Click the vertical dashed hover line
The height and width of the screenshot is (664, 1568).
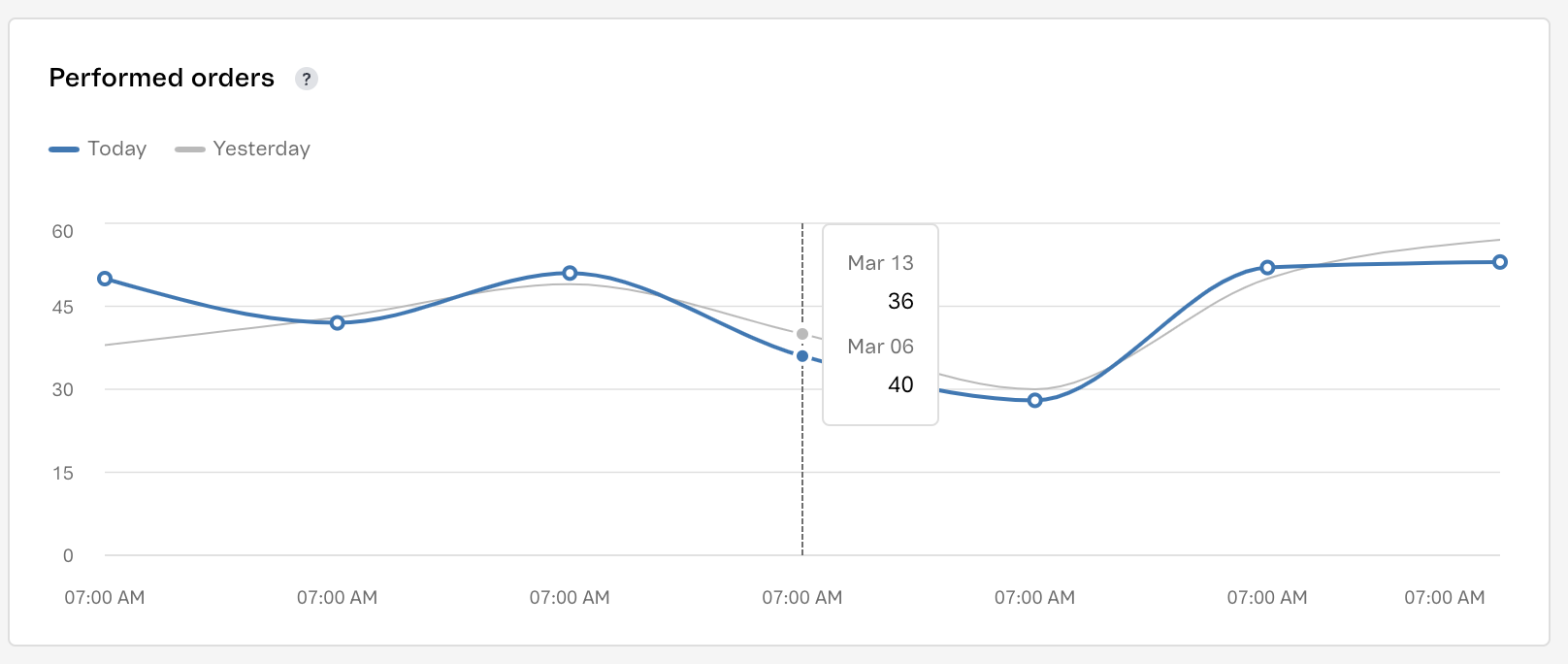pos(802,466)
